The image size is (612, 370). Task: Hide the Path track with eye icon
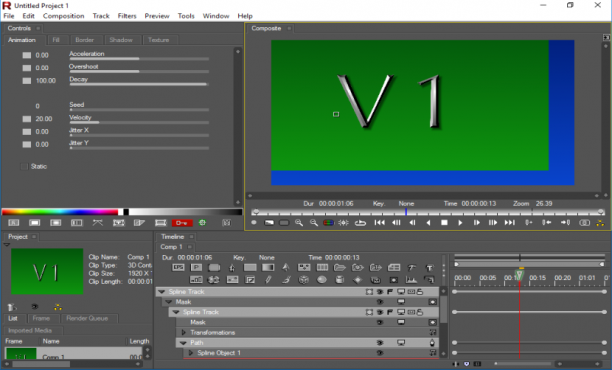[380, 343]
